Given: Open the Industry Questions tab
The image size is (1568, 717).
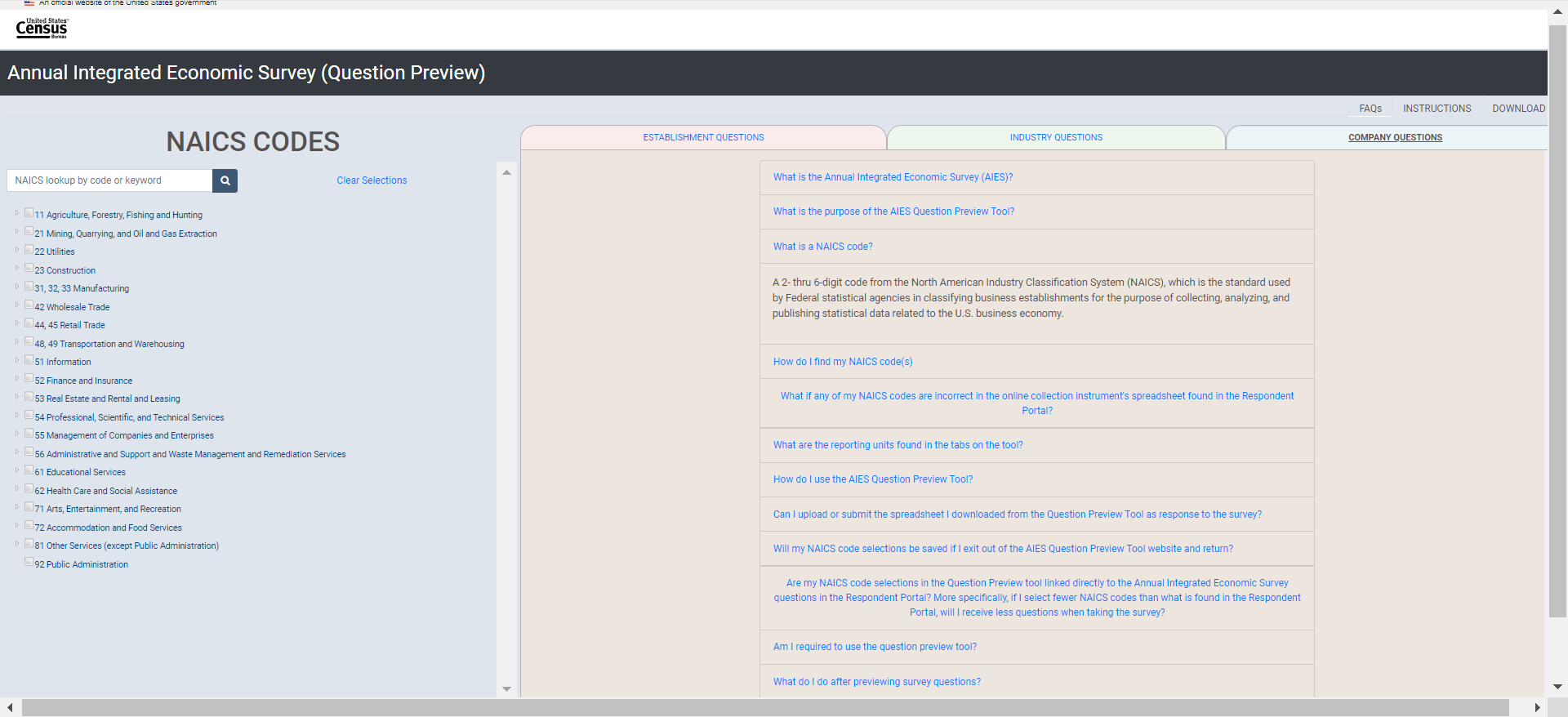Looking at the screenshot, I should click(x=1055, y=138).
